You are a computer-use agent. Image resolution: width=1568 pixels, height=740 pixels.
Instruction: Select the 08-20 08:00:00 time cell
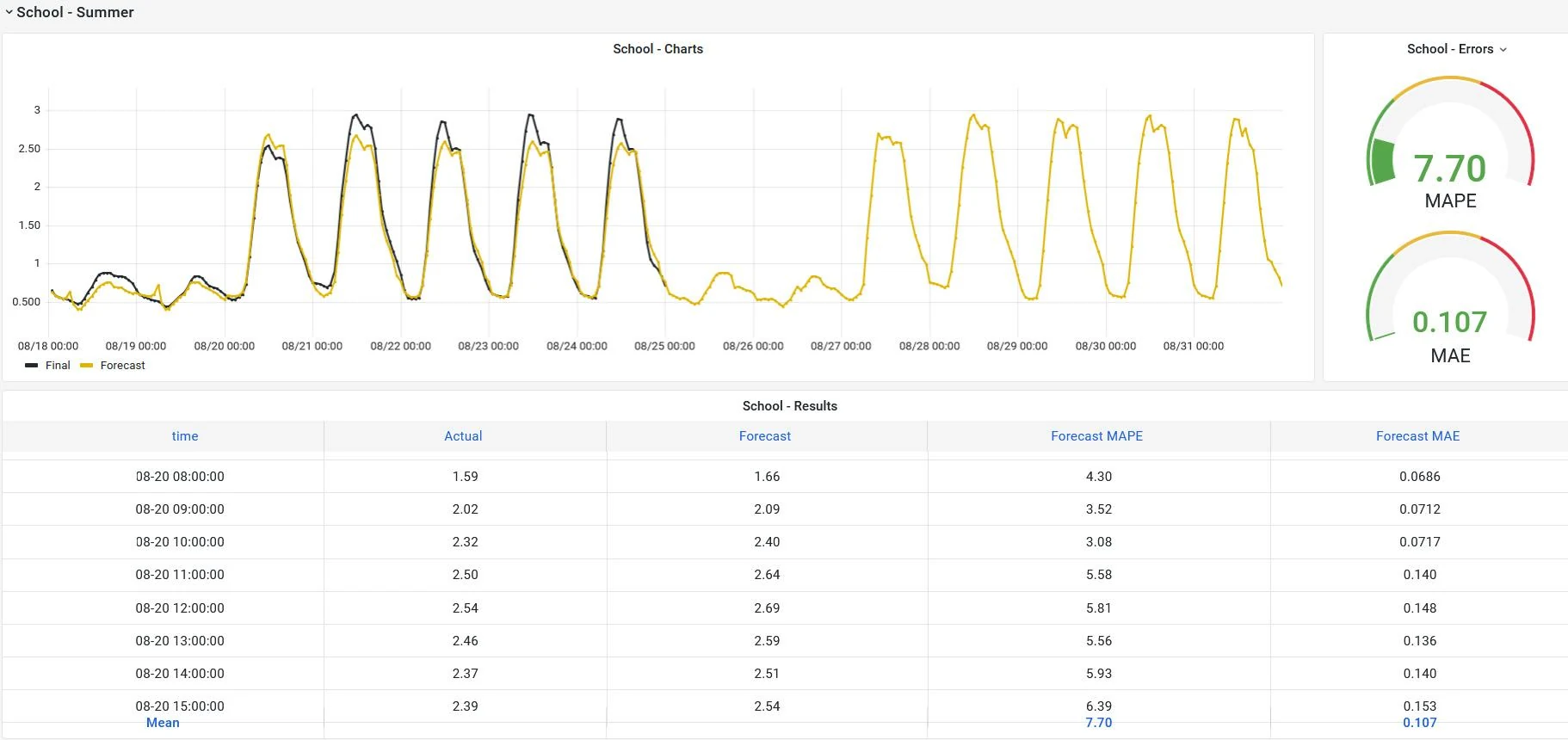(180, 477)
